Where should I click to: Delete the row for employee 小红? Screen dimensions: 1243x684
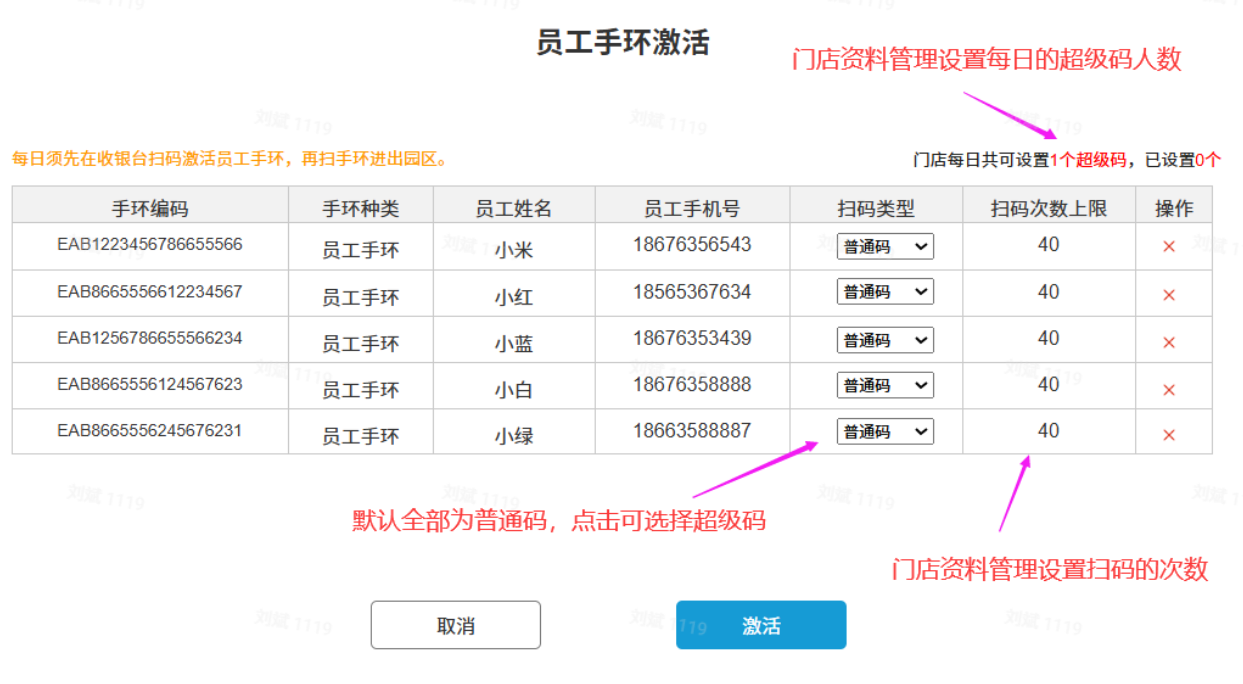coord(1169,295)
